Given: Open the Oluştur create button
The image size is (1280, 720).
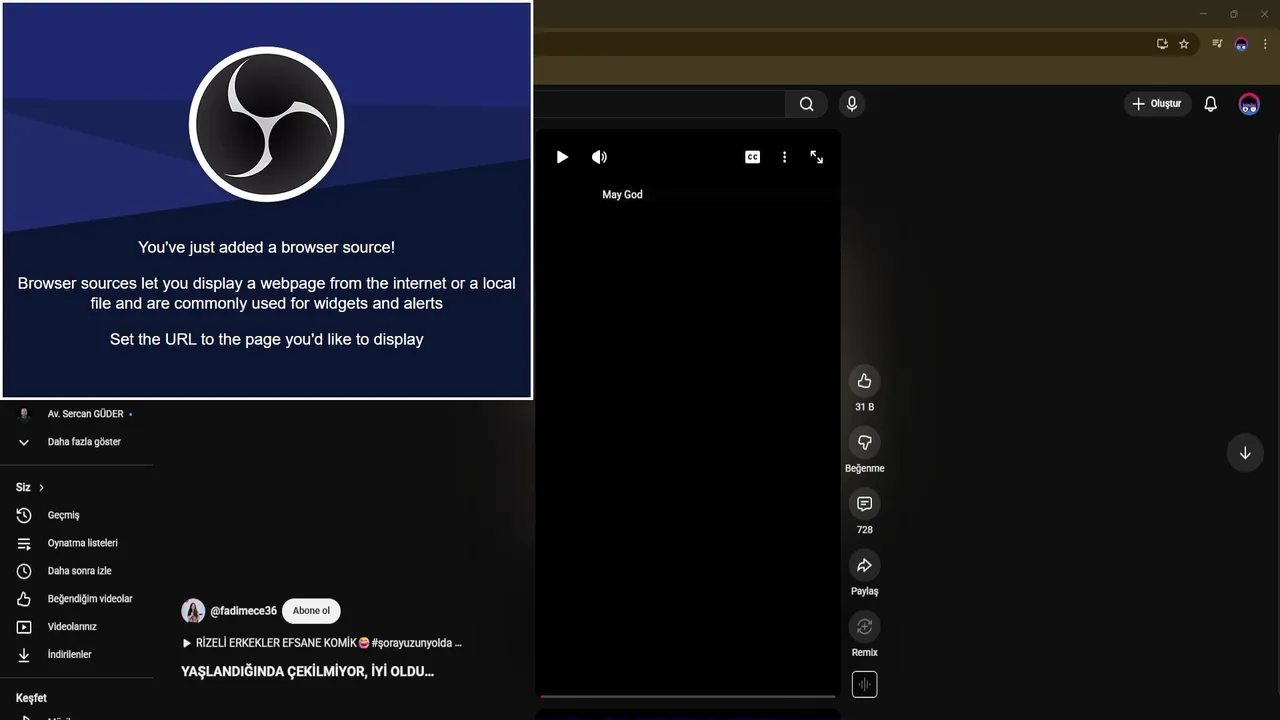Looking at the screenshot, I should click(x=1157, y=104).
